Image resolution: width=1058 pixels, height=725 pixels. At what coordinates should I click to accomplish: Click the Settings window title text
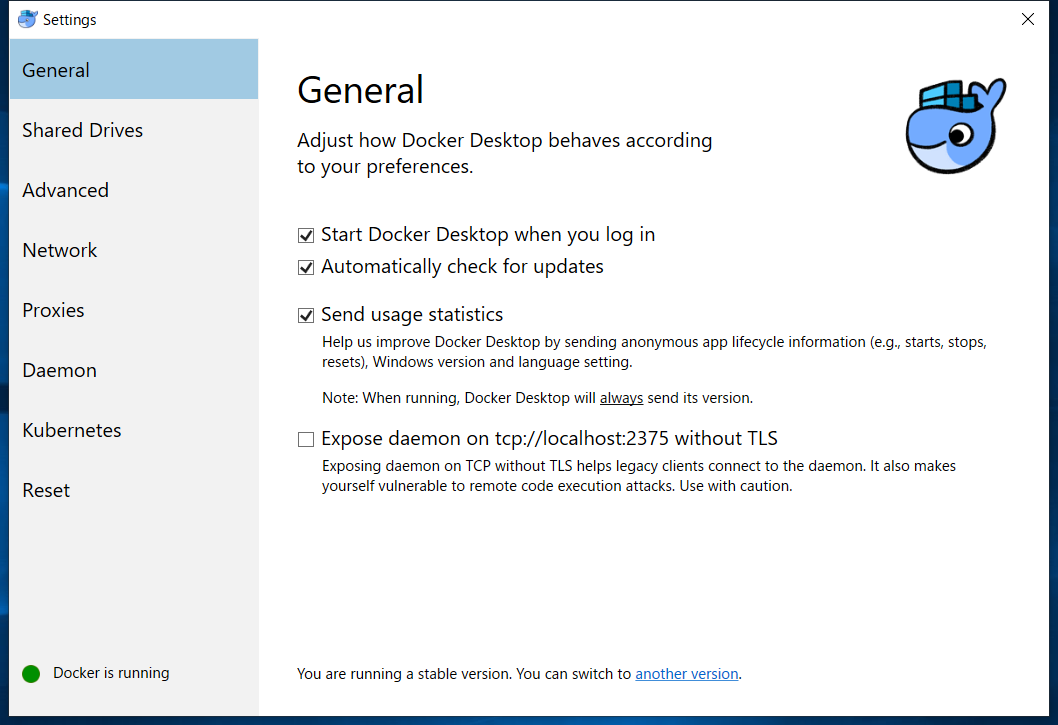70,20
